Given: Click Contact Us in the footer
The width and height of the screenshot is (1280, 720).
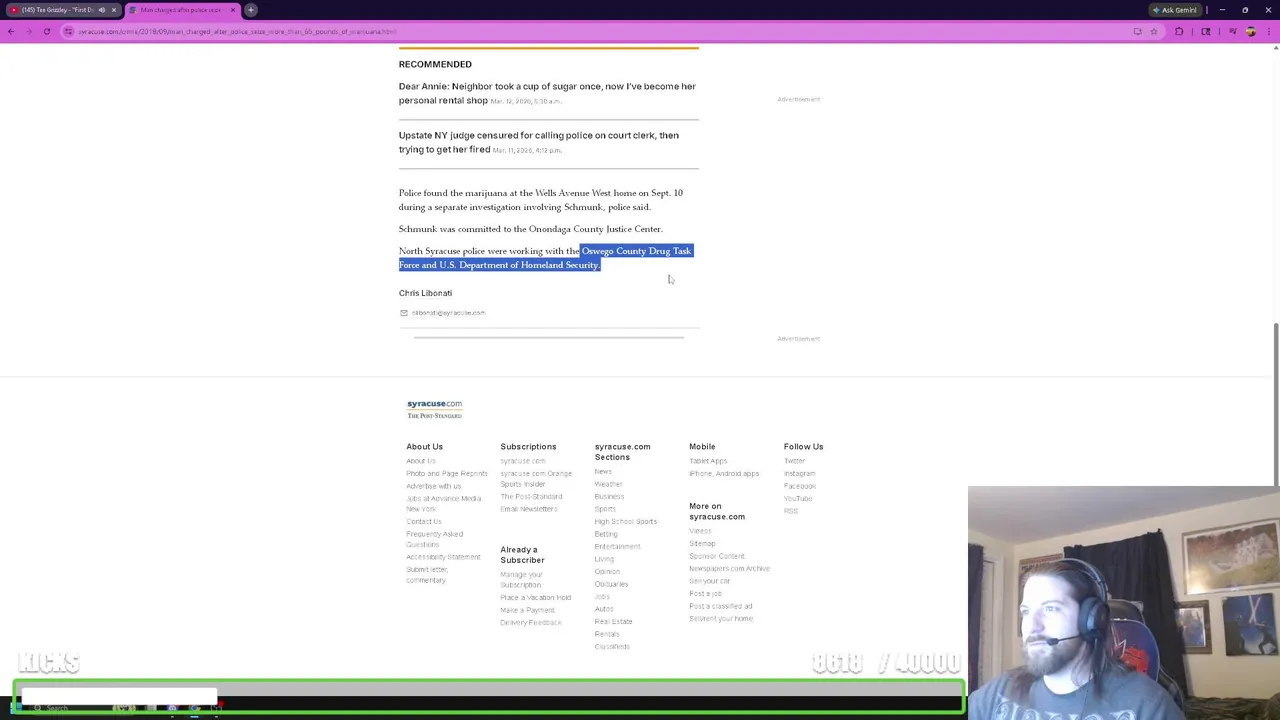Looking at the screenshot, I should [x=424, y=521].
